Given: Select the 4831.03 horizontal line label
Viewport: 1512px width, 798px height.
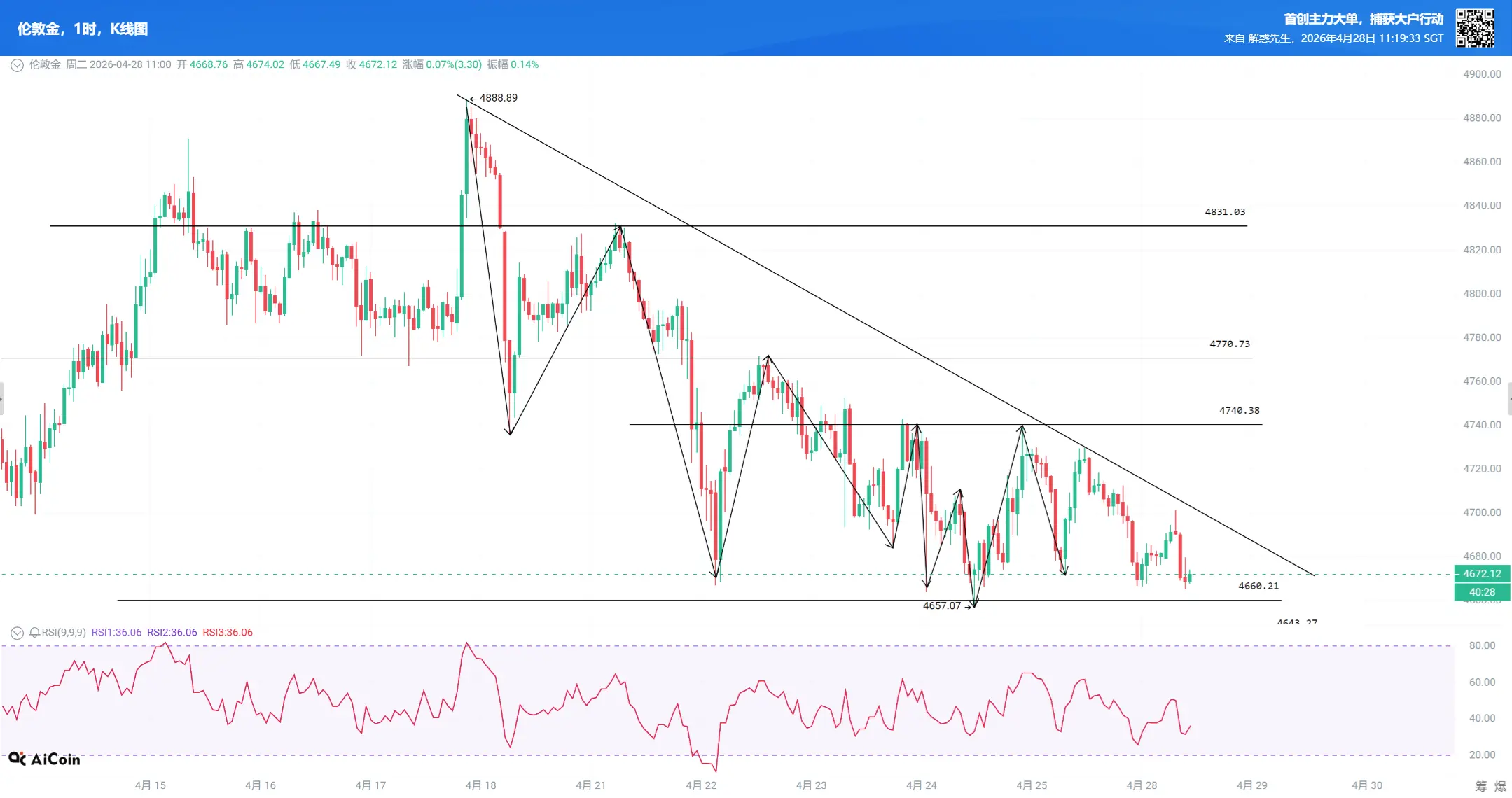Looking at the screenshot, I should pos(1225,212).
